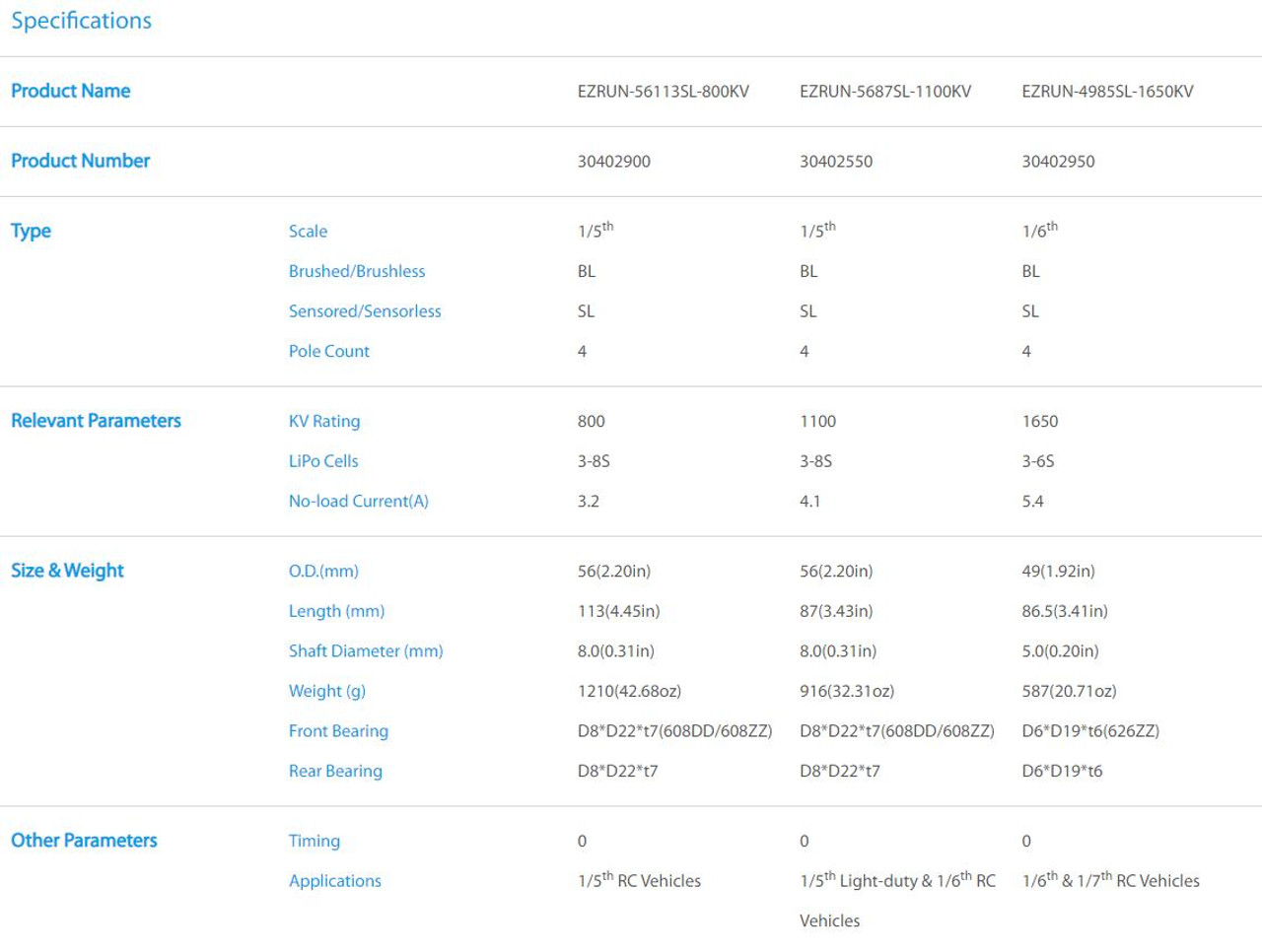This screenshot has width=1262, height=952.
Task: Click the Size & Weight section label
Action: pyautogui.click(x=67, y=571)
